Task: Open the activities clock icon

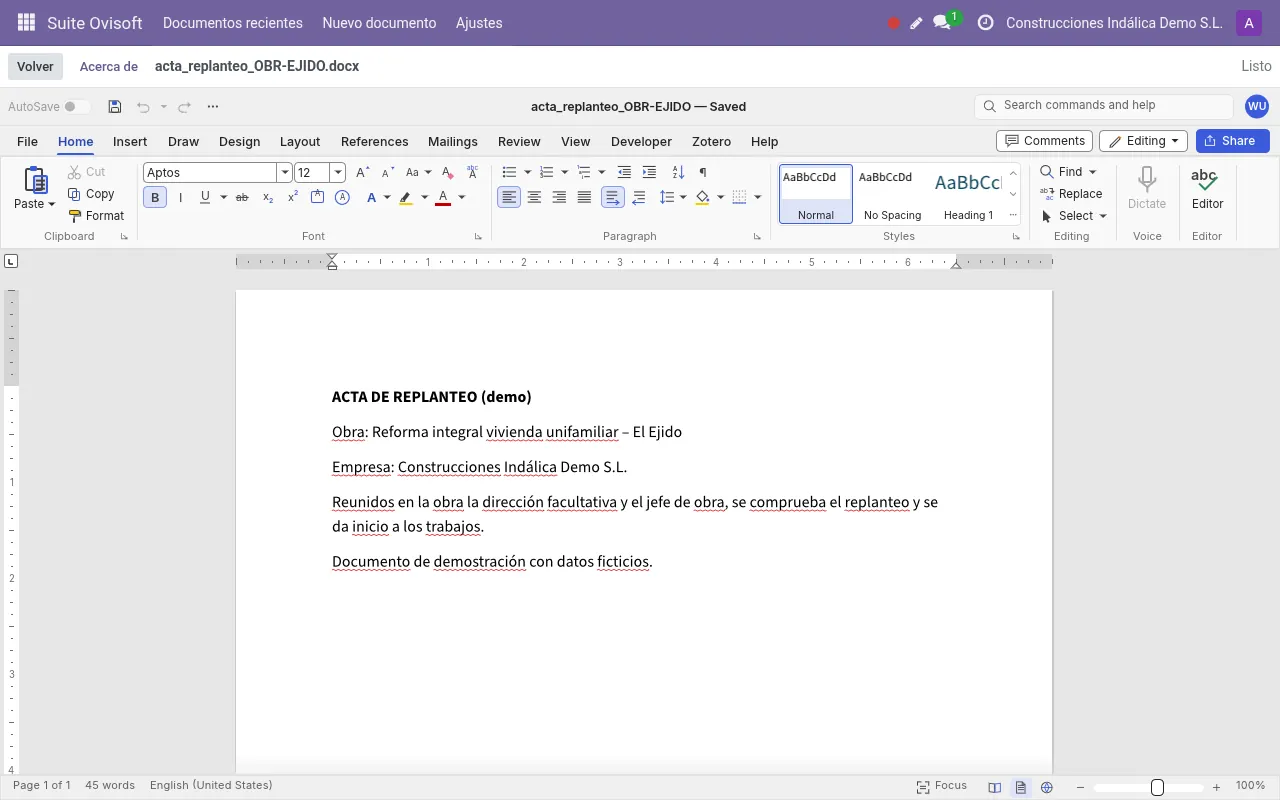Action: pyautogui.click(x=985, y=23)
